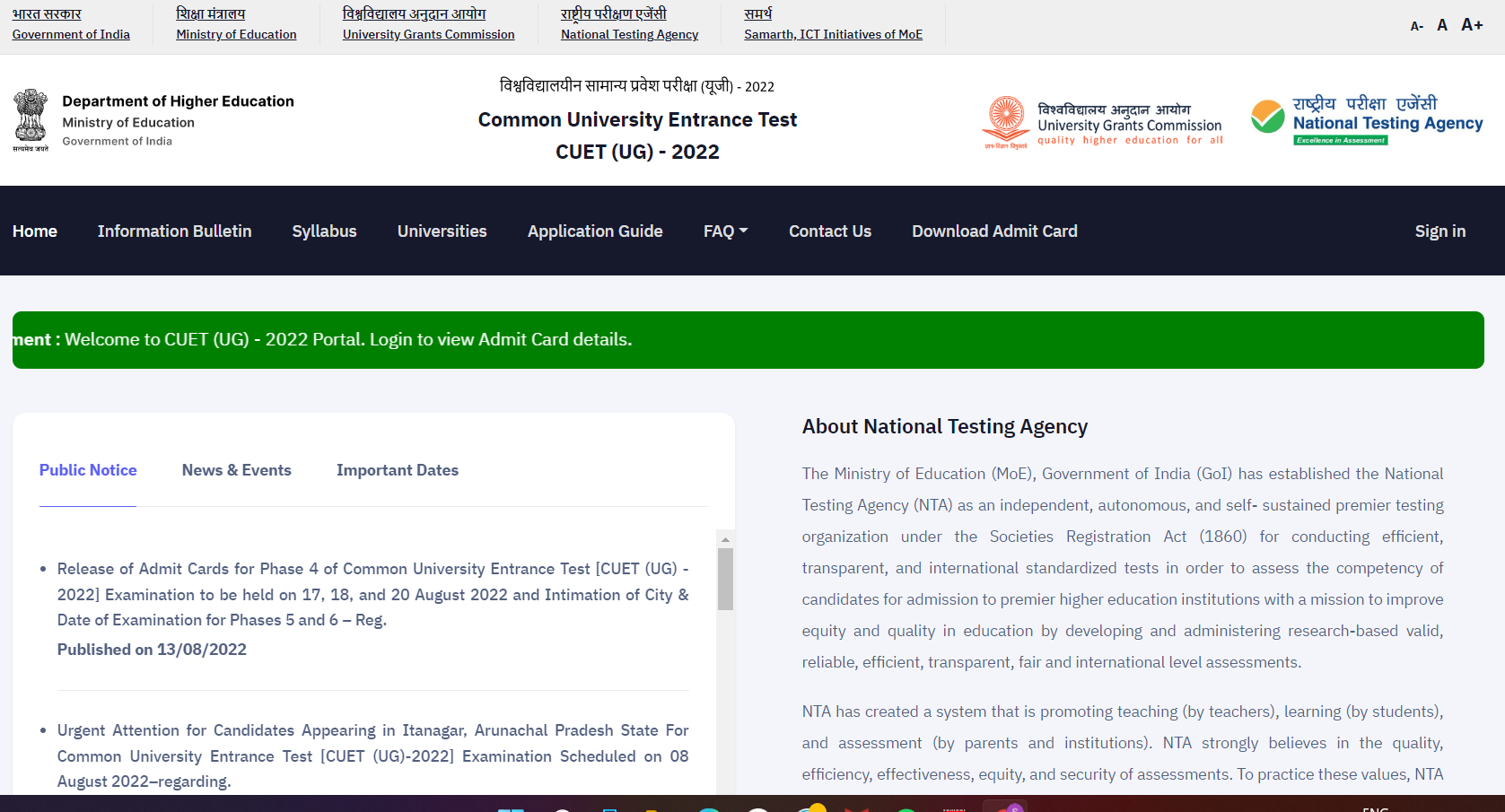Open the Contact Us page

[x=829, y=231]
